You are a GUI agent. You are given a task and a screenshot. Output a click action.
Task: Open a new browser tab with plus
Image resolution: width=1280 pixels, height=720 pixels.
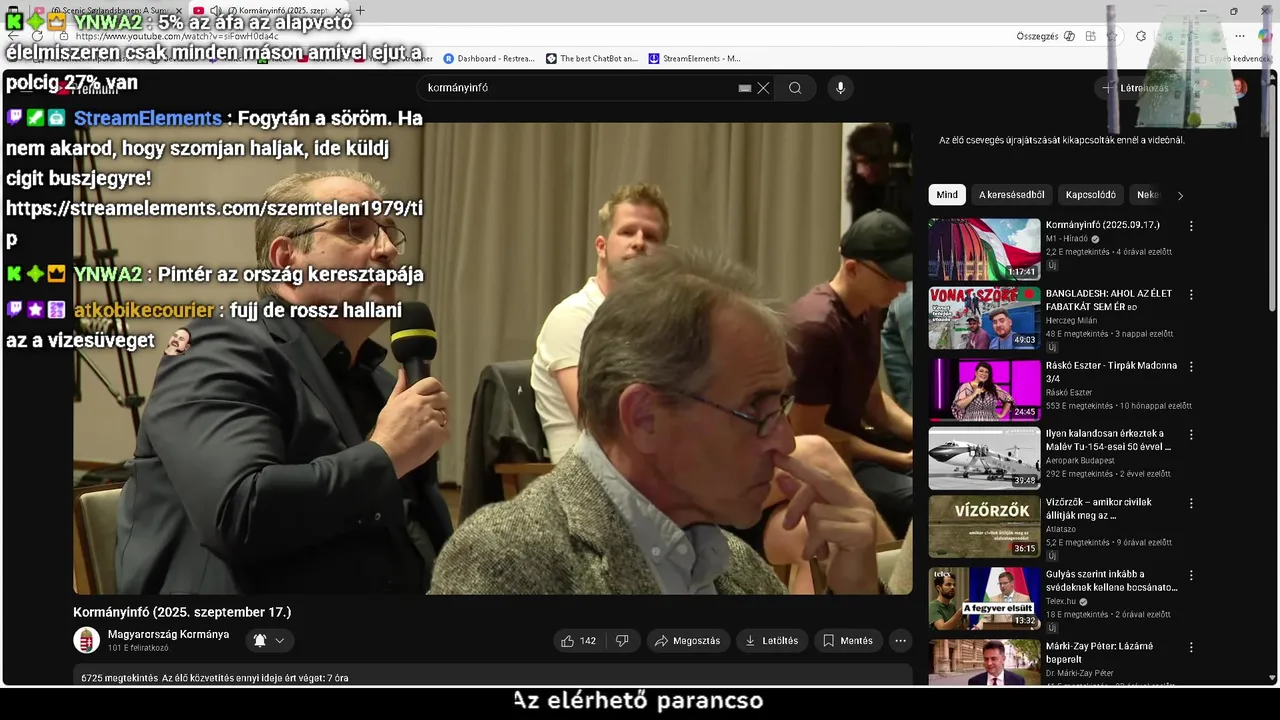coord(360,11)
